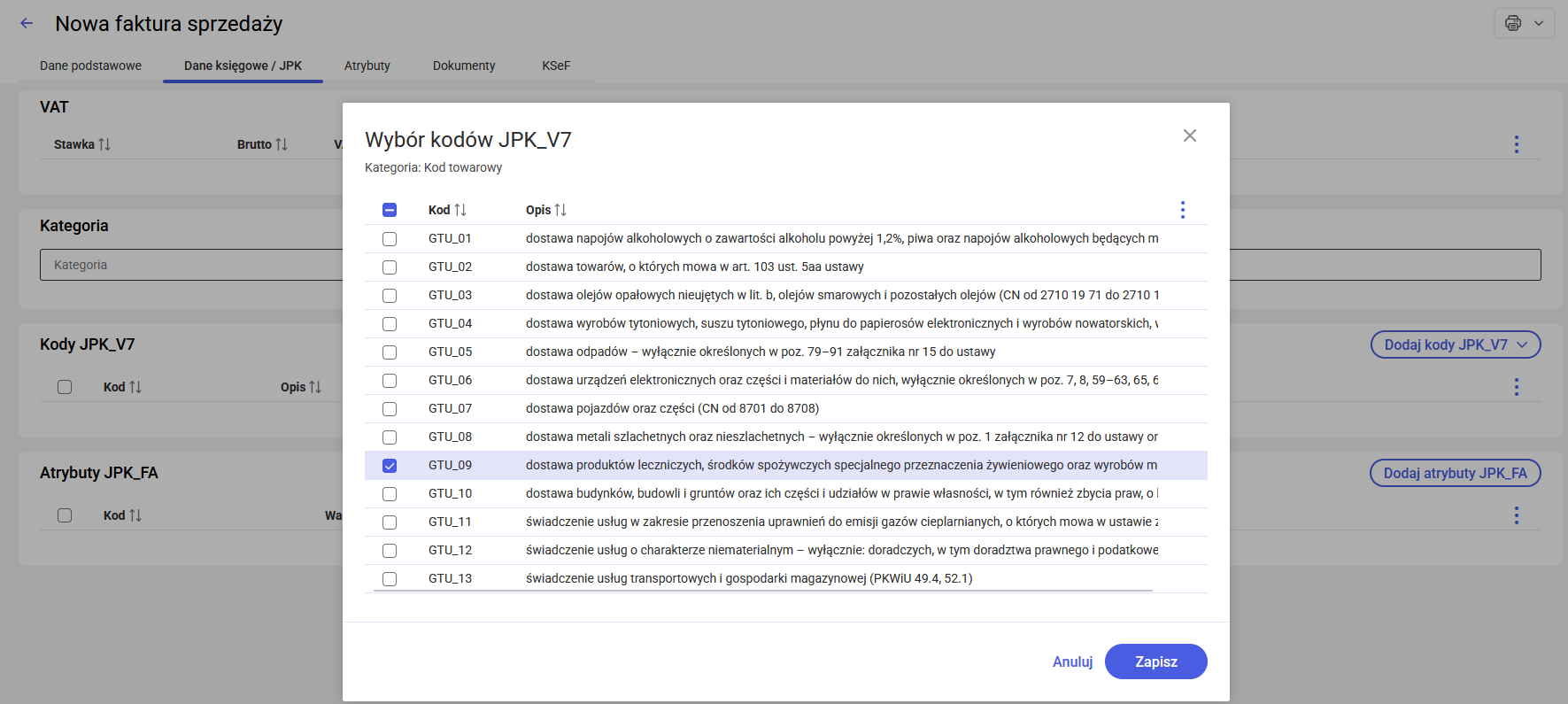Switch to the KSeF tab
1568x704 pixels.
point(556,66)
